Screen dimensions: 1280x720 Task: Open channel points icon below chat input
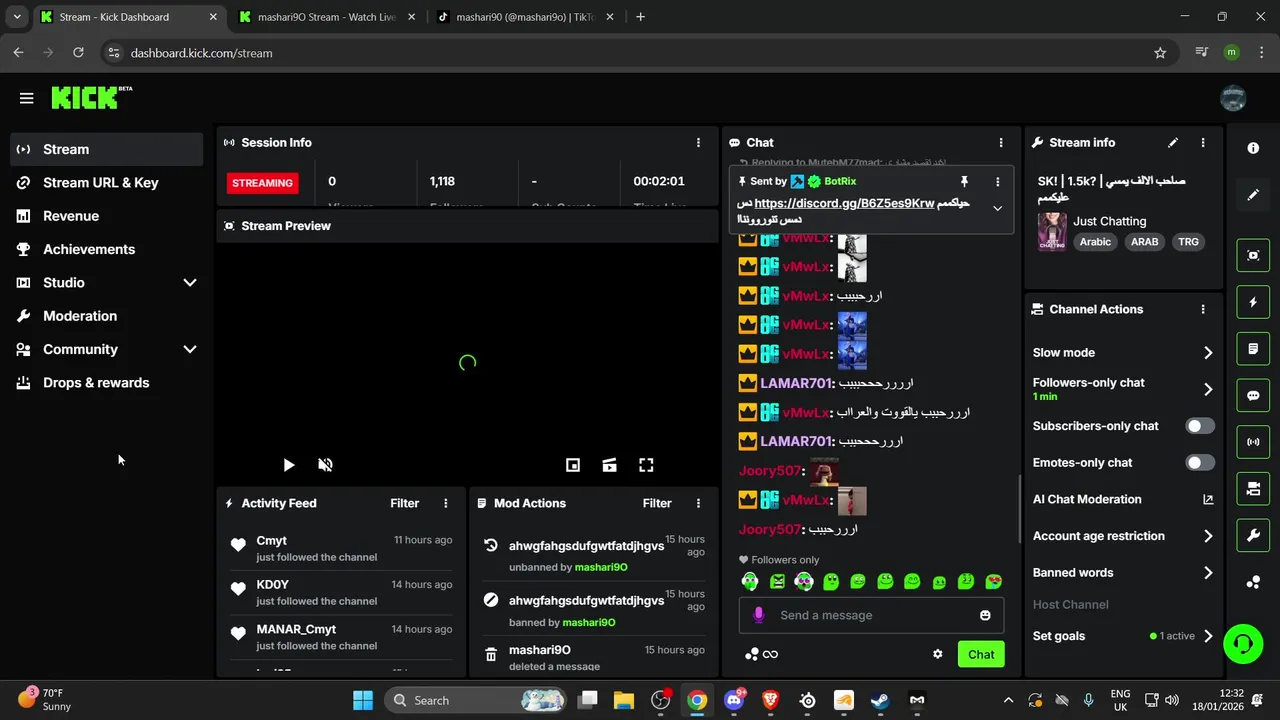752,654
